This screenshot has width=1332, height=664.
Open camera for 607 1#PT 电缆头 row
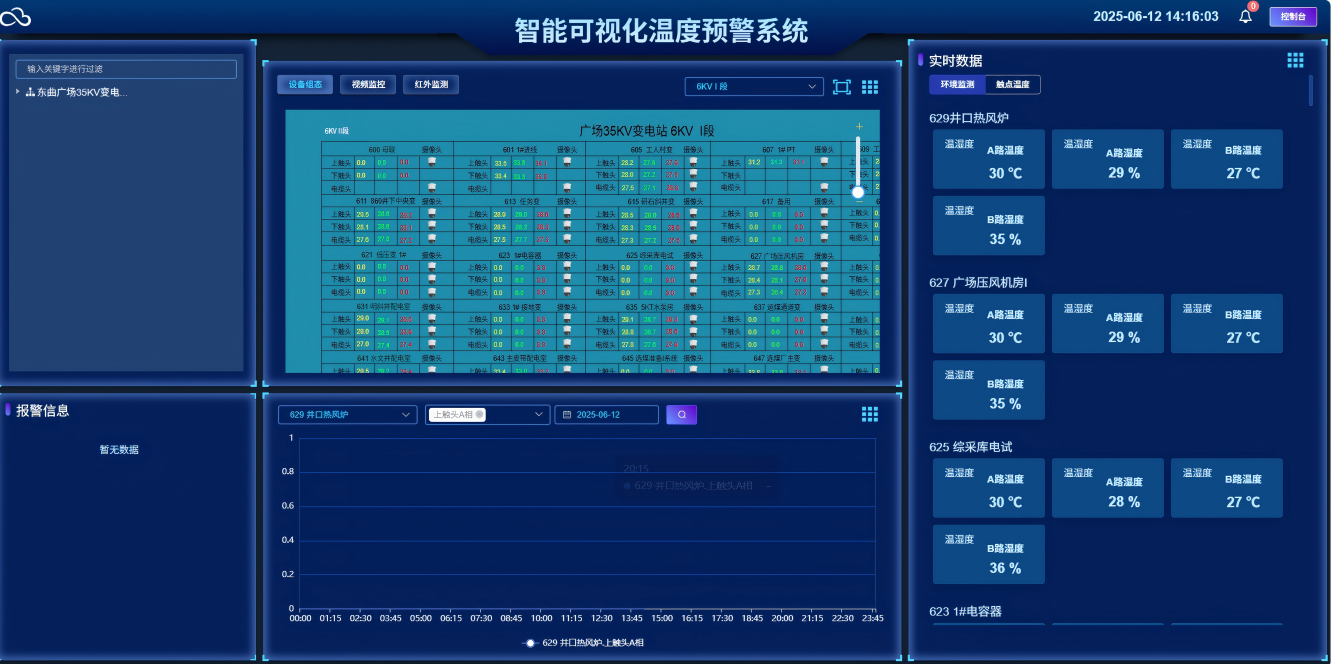(824, 188)
